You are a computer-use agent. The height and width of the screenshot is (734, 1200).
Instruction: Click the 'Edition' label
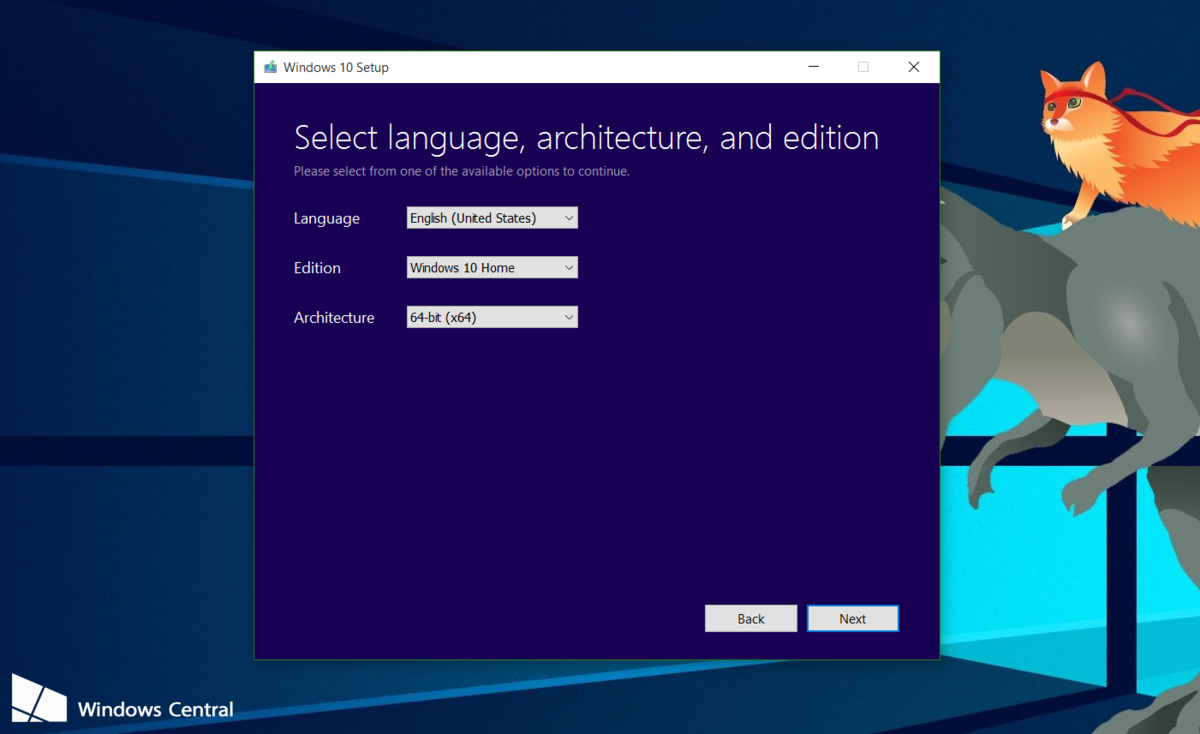317,268
